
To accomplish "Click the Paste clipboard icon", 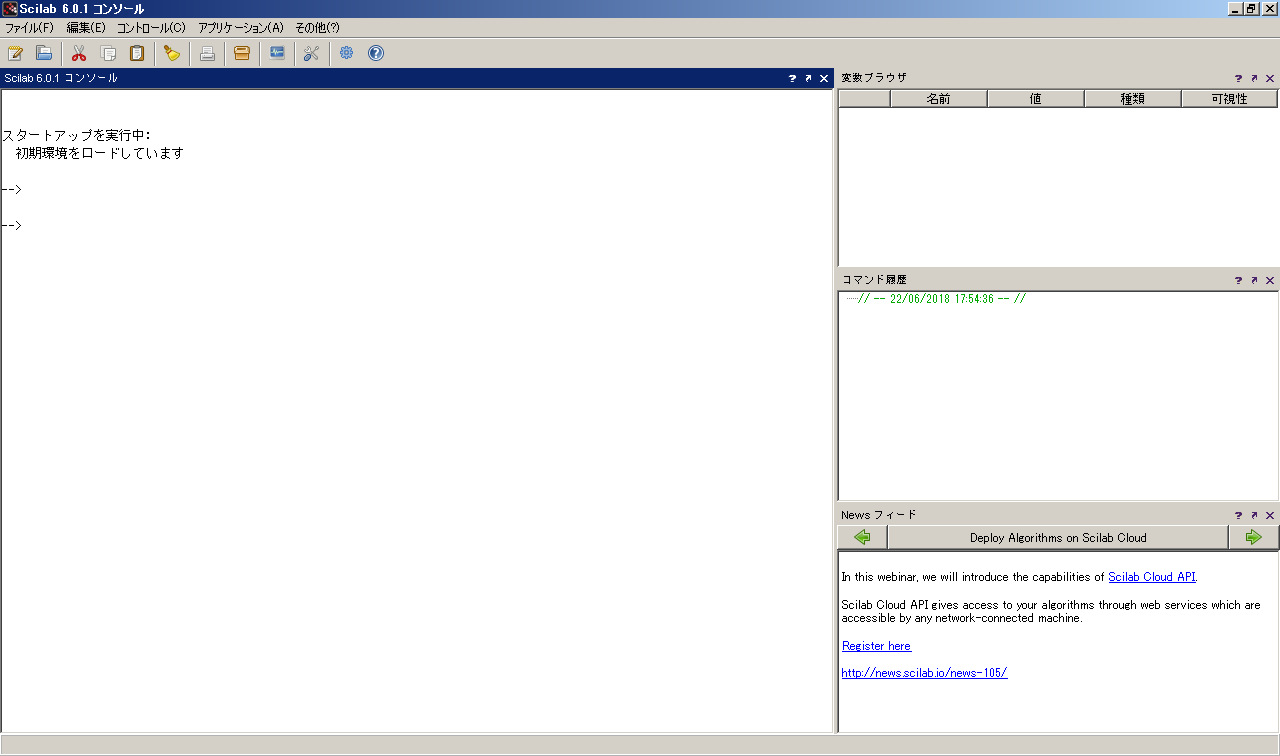I will [x=137, y=53].
